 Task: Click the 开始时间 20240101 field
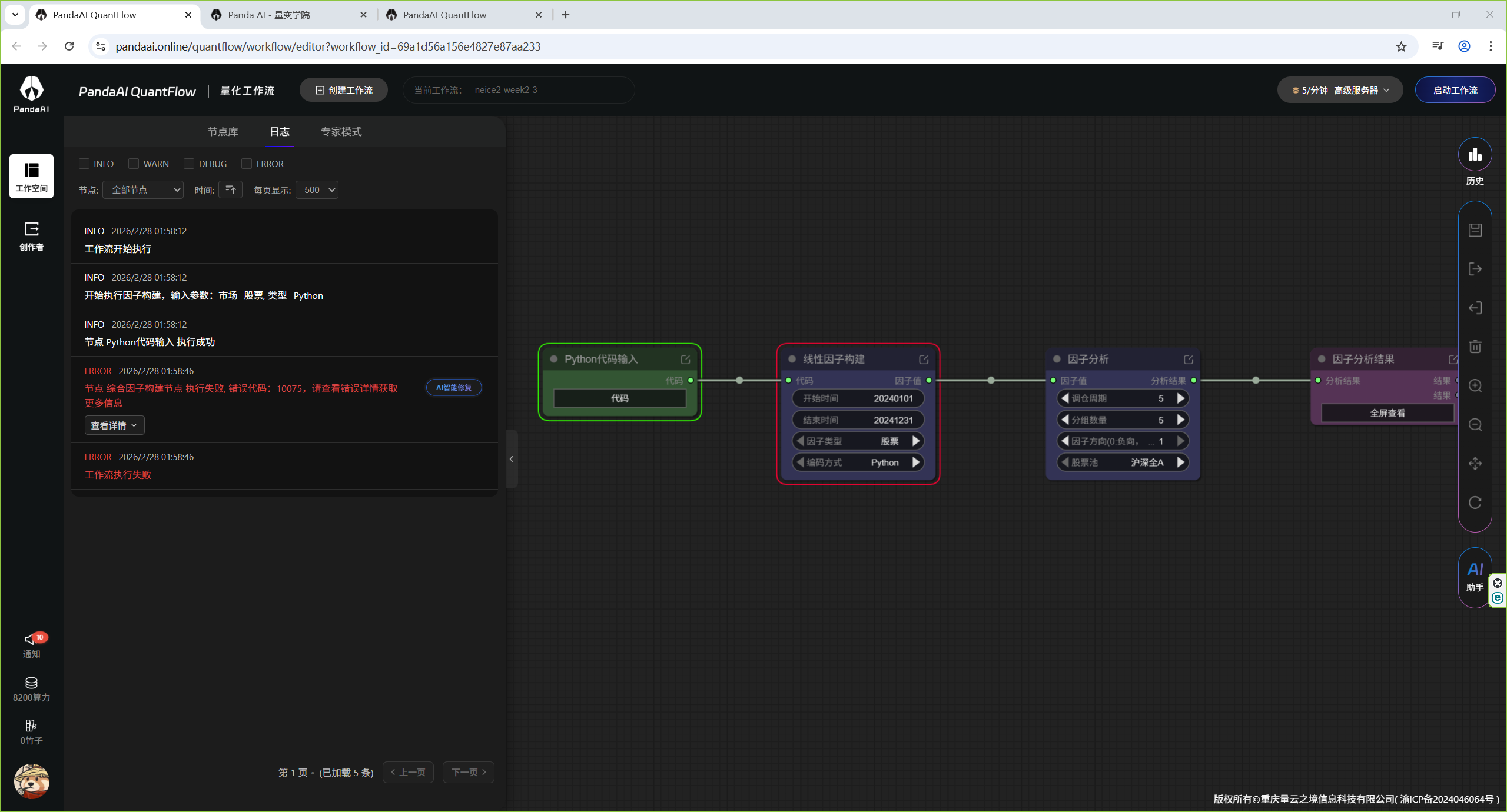[x=858, y=398]
